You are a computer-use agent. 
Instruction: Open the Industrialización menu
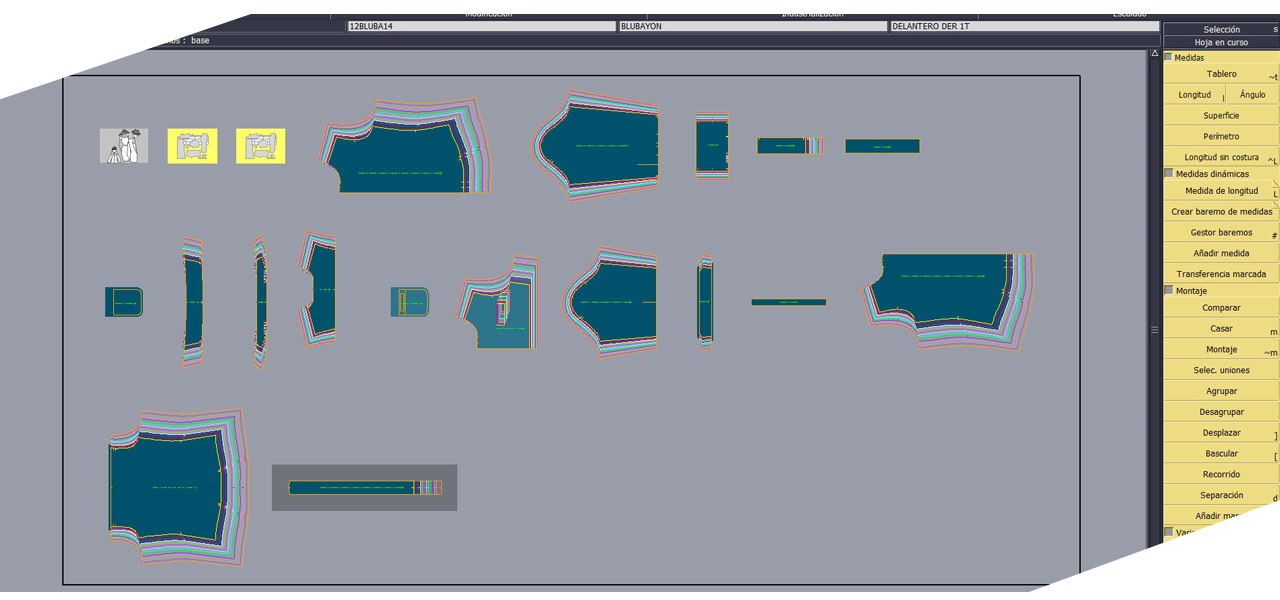click(812, 14)
